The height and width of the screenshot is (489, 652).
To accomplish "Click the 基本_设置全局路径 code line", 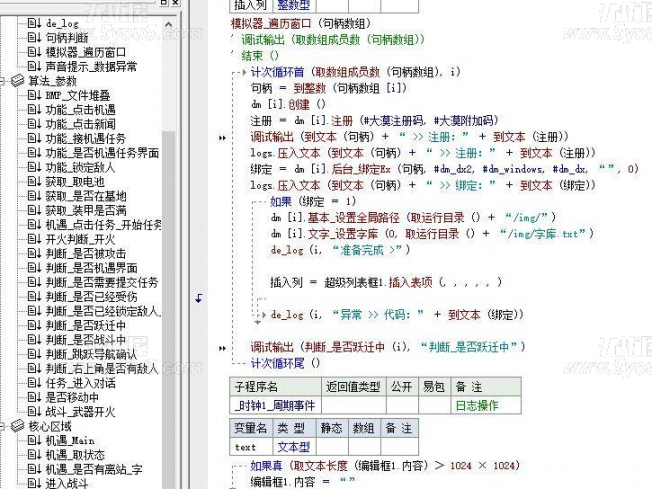I will [413, 217].
